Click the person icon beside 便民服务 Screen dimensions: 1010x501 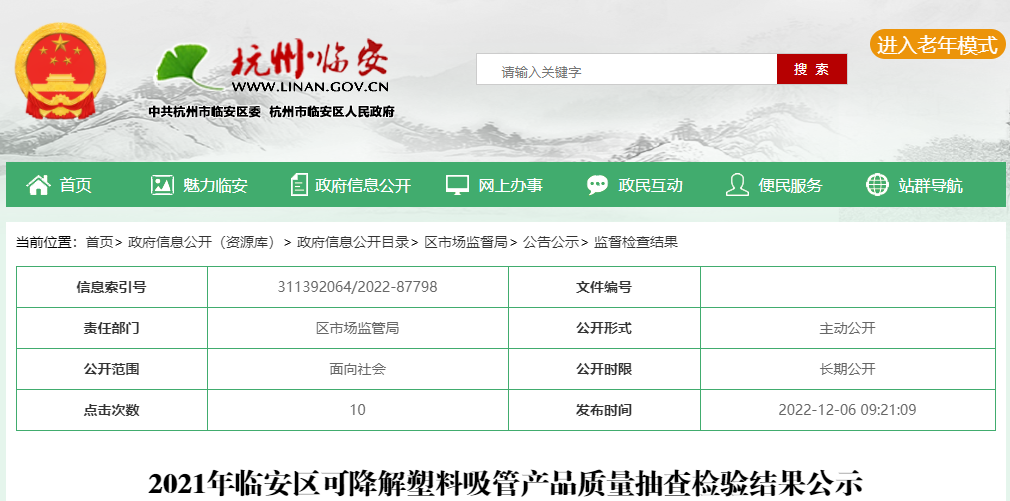737,185
